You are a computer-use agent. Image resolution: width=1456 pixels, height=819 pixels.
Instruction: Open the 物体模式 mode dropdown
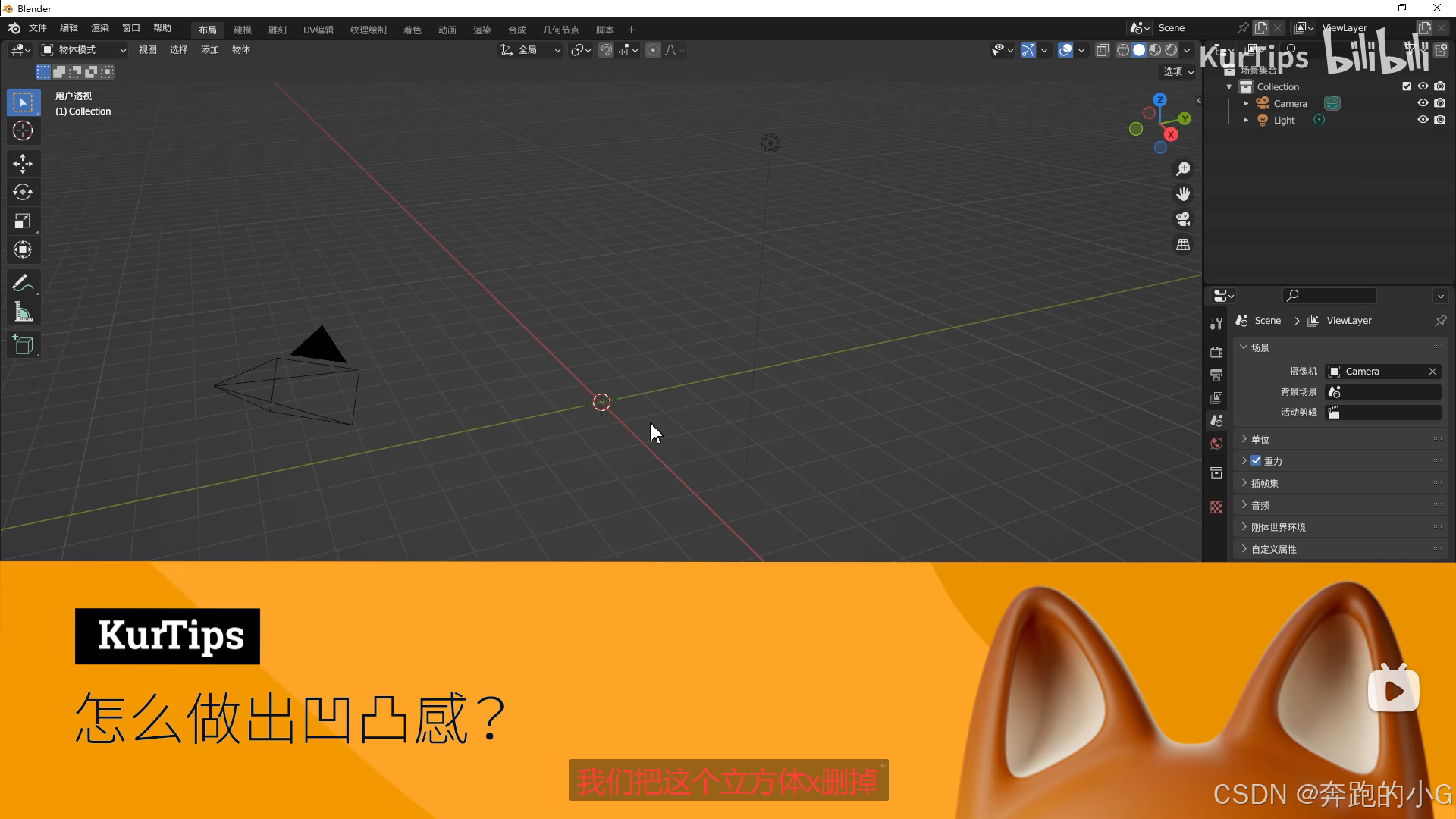click(83, 50)
